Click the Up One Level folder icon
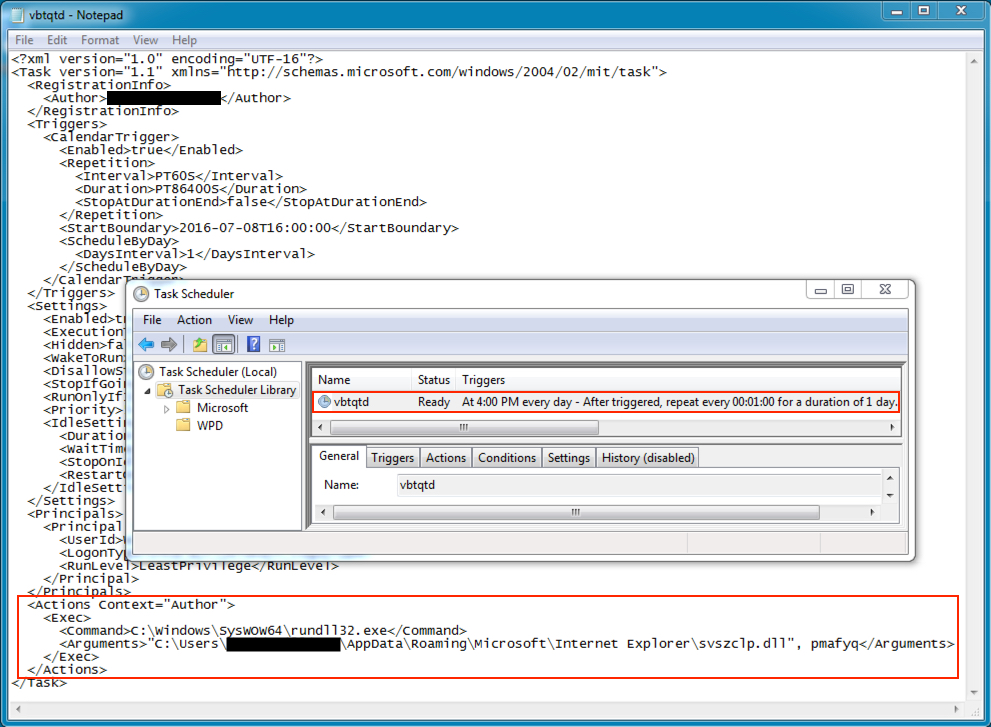This screenshot has width=991, height=727. coord(200,345)
